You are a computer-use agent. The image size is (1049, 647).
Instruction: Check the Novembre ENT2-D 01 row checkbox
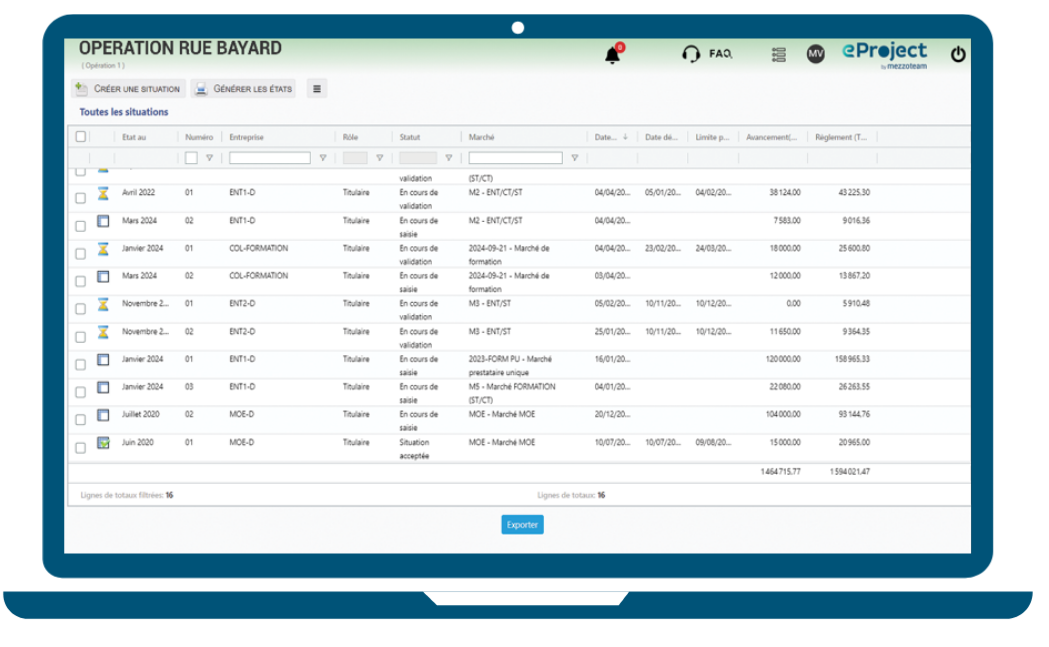click(80, 309)
